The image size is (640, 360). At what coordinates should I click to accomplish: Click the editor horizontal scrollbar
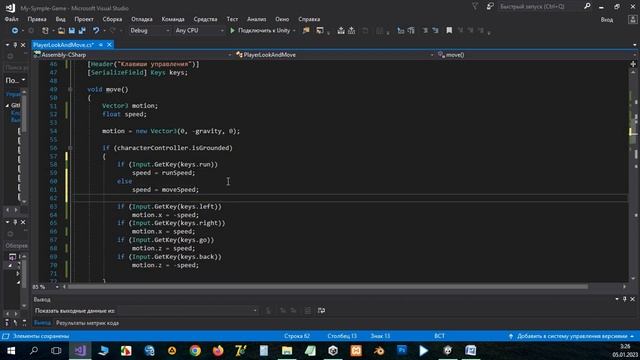coord(329,287)
